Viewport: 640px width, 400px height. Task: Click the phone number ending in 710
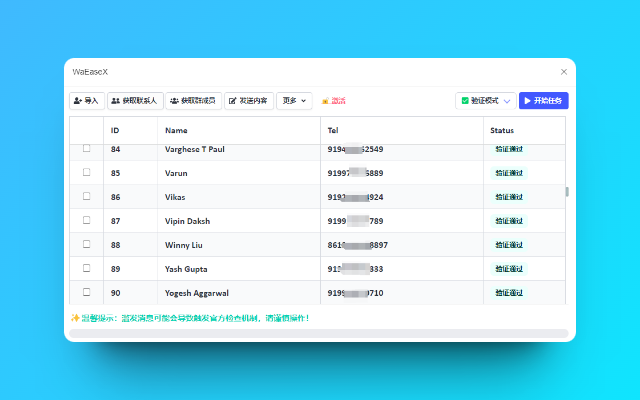355,293
